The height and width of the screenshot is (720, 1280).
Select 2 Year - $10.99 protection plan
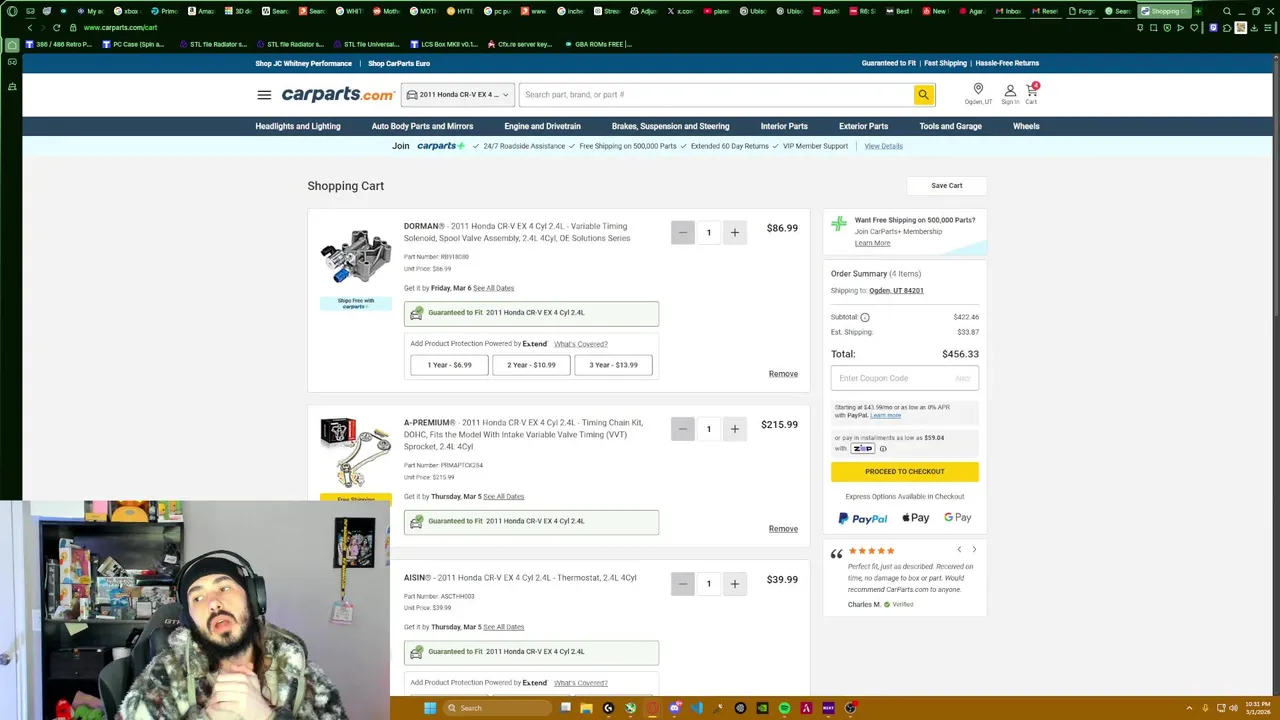tap(531, 365)
